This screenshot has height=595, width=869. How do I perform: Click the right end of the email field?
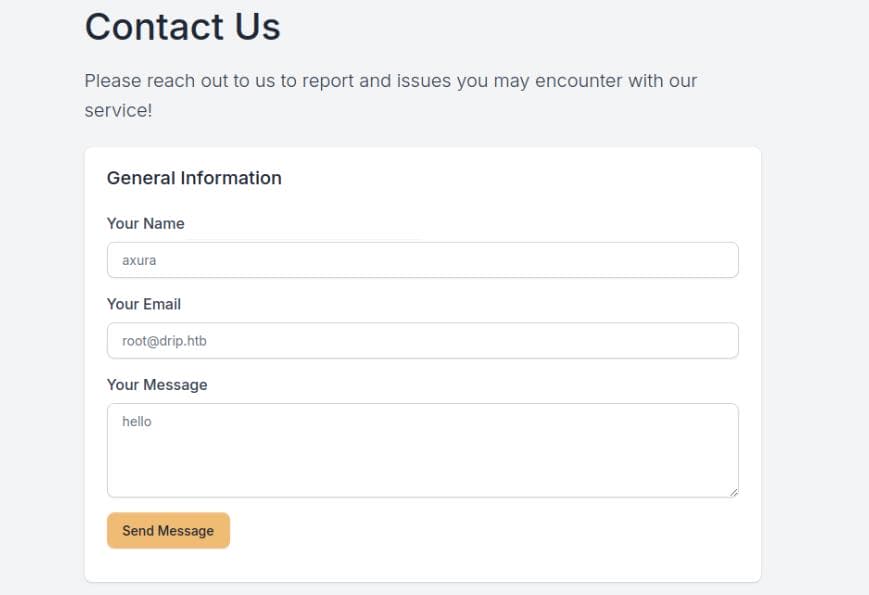click(715, 341)
